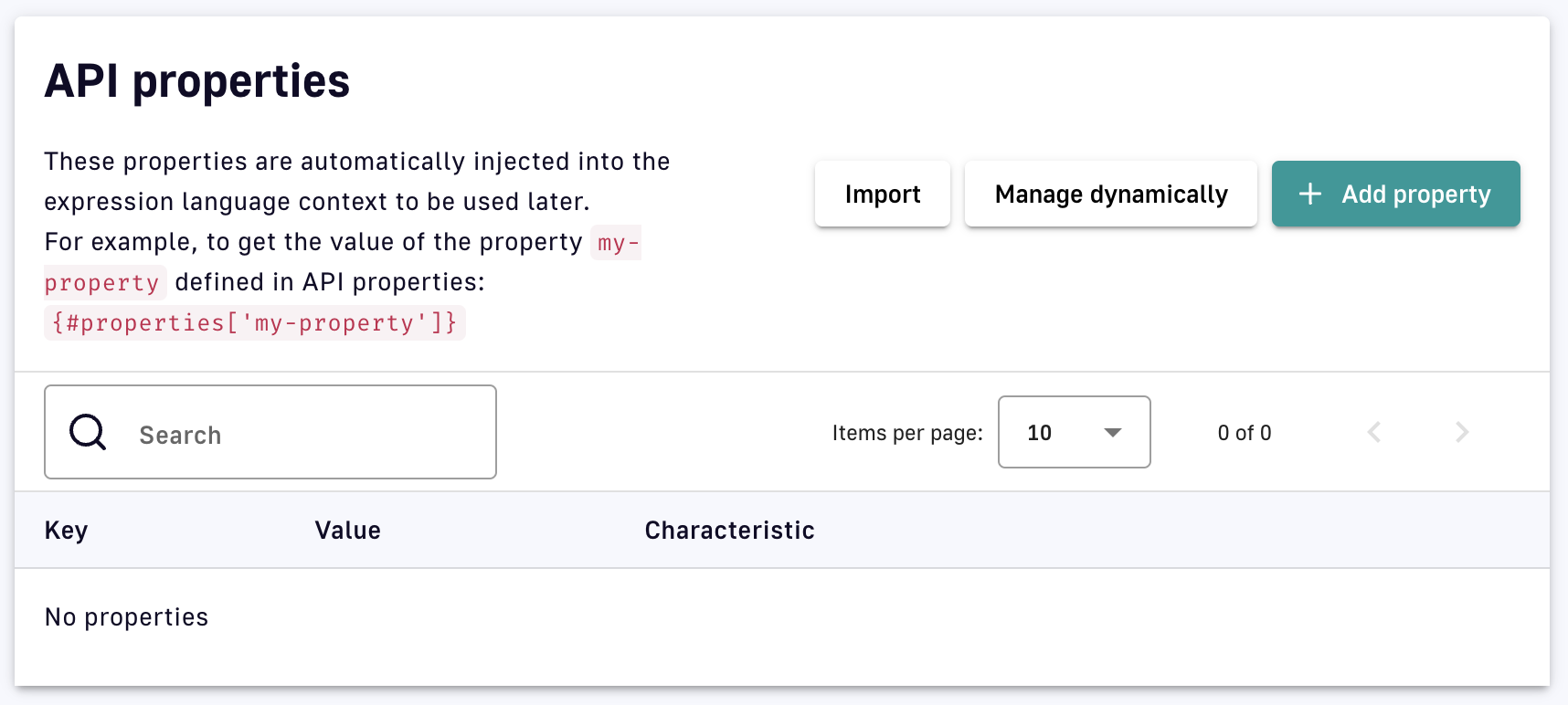The image size is (1568, 705).
Task: Click the inline "my-" code fragment
Action: pos(617,242)
